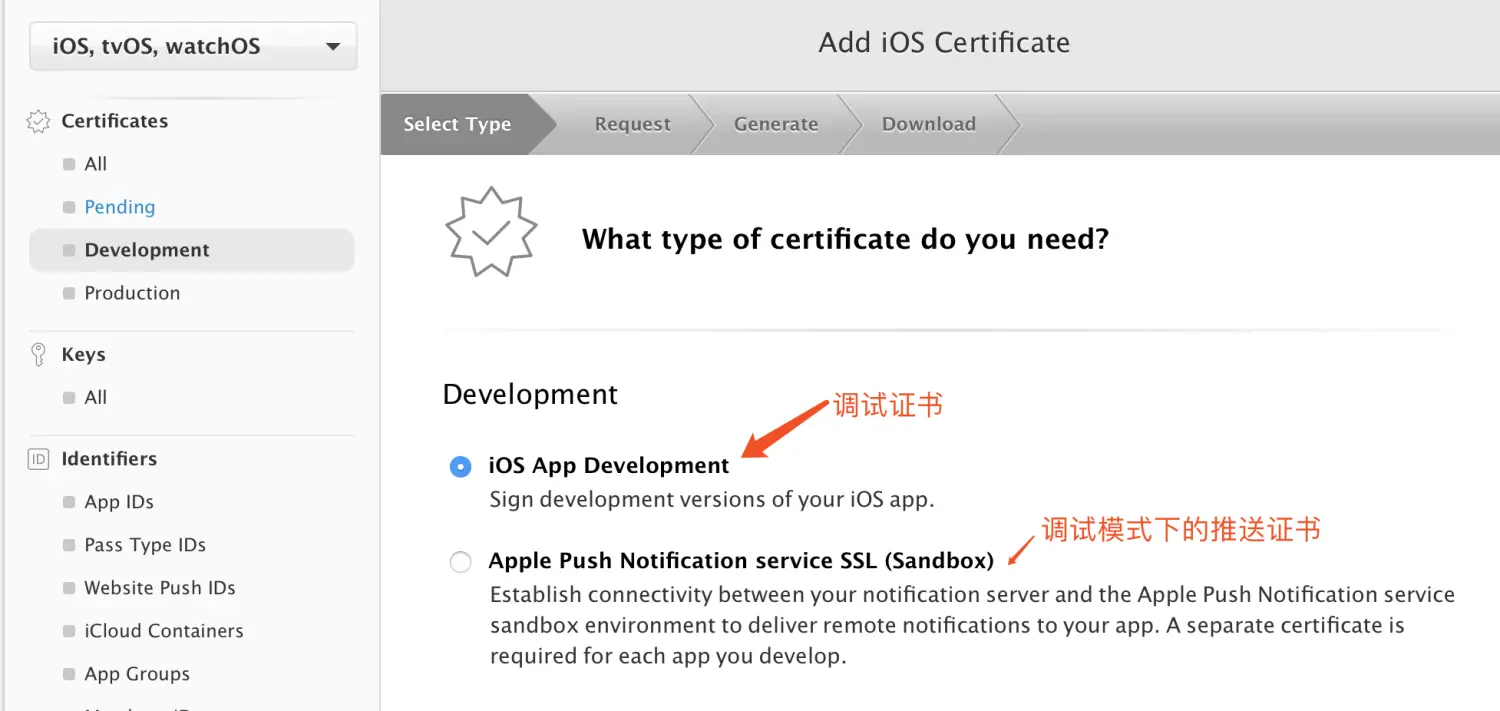Viewport: 1500px width, 711px height.
Task: Select All under Keys
Action: tap(96, 398)
